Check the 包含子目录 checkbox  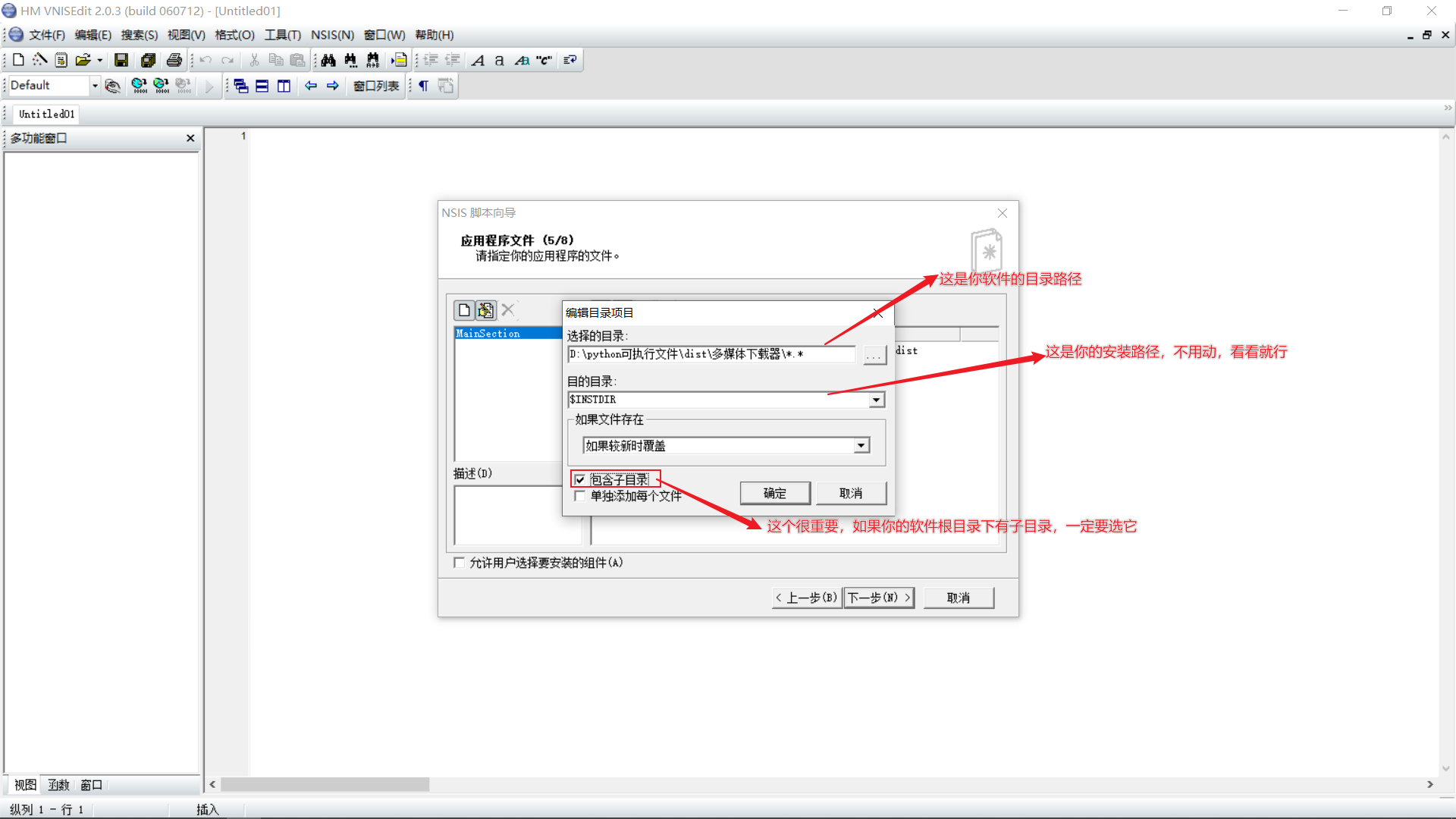(579, 479)
